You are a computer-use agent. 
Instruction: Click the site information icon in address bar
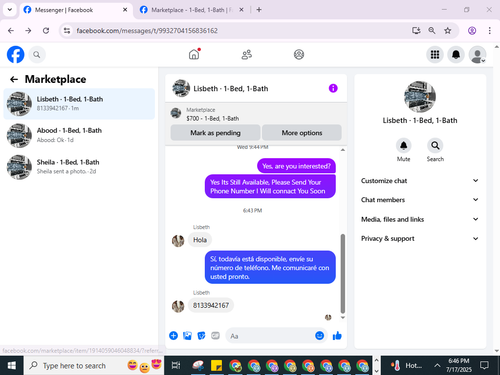pyautogui.click(x=67, y=31)
